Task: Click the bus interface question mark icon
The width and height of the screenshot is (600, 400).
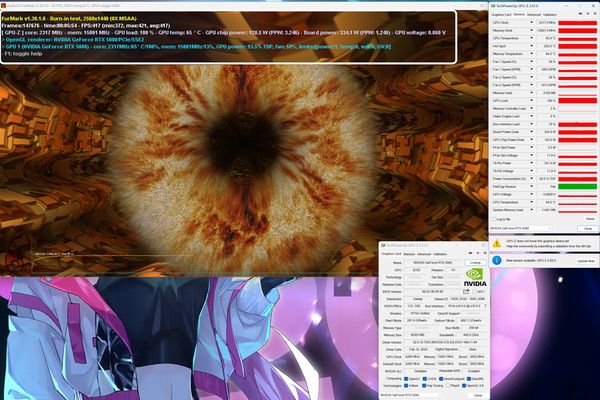Action: (485, 306)
